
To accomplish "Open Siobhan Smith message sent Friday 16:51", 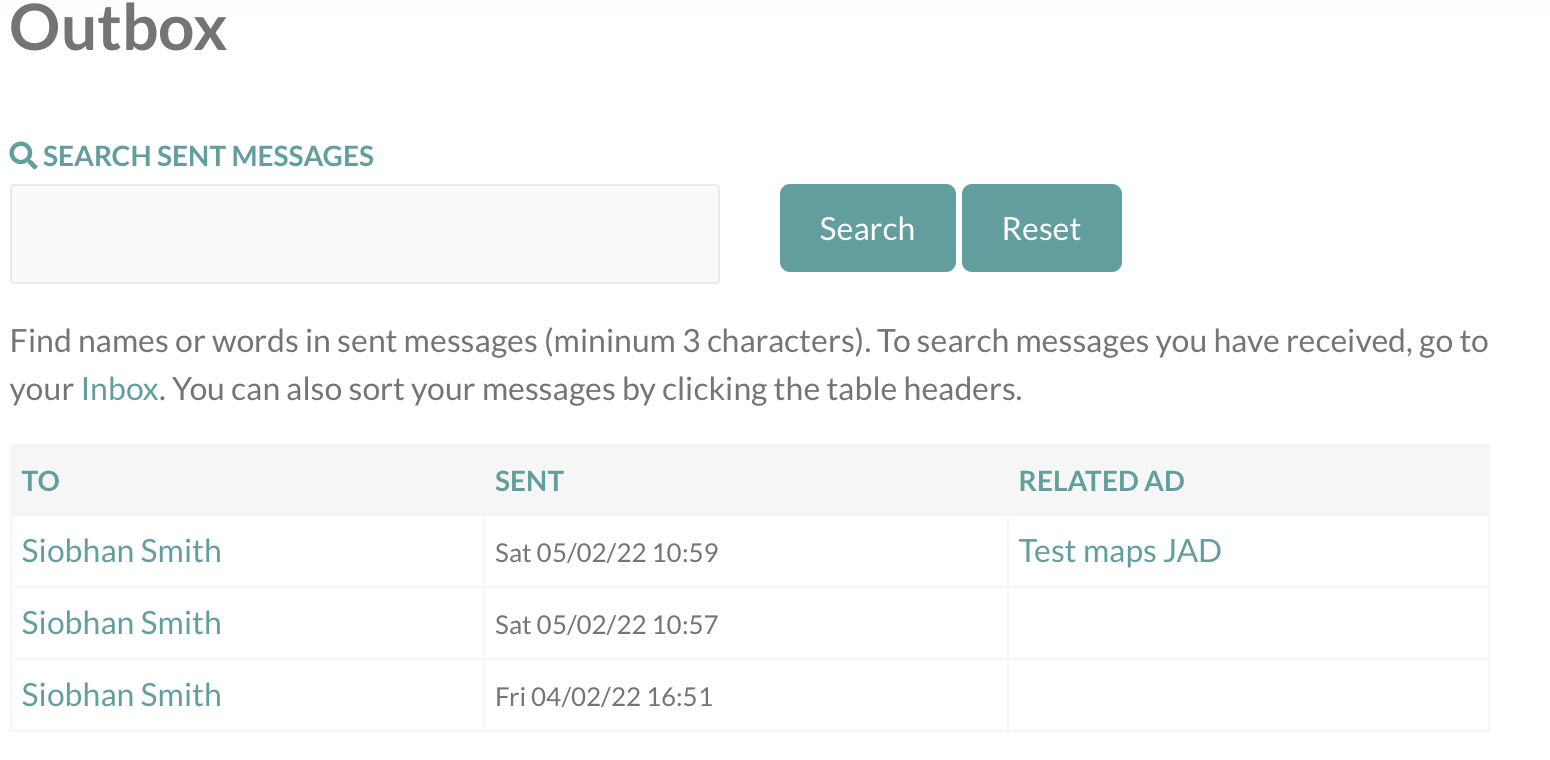I will pyautogui.click(x=121, y=695).
